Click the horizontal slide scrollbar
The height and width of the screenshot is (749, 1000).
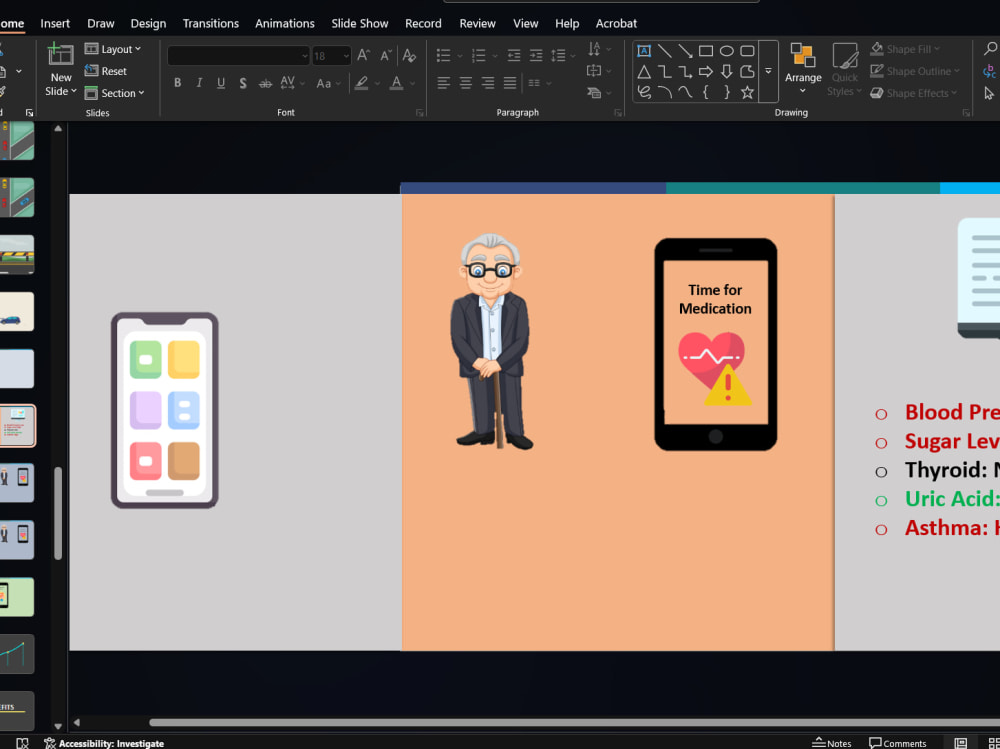click(574, 722)
